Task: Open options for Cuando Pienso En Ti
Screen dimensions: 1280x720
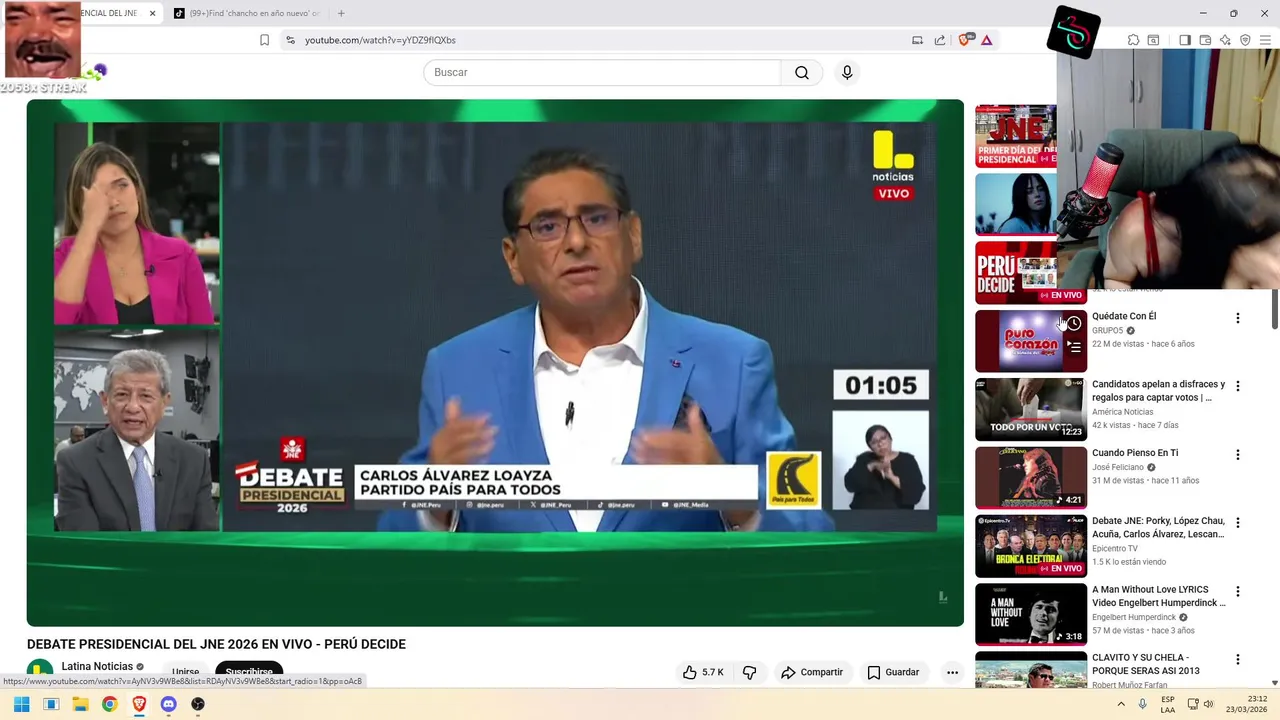Action: pos(1237,455)
